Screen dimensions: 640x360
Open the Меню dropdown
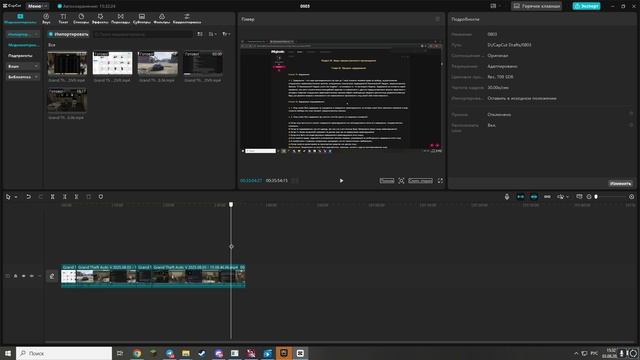coord(37,6)
